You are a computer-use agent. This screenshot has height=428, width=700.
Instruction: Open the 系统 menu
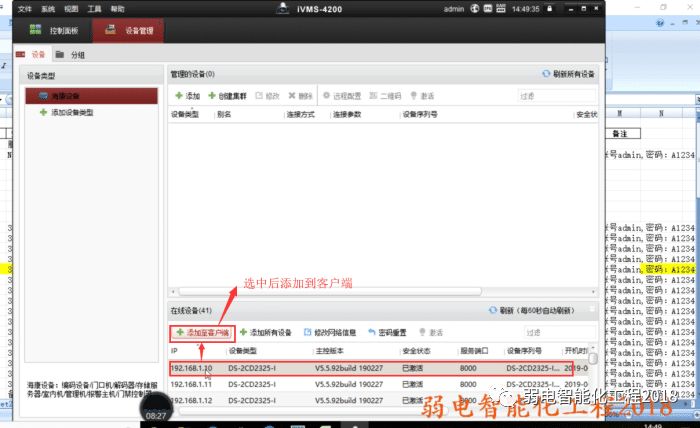[x=48, y=9]
